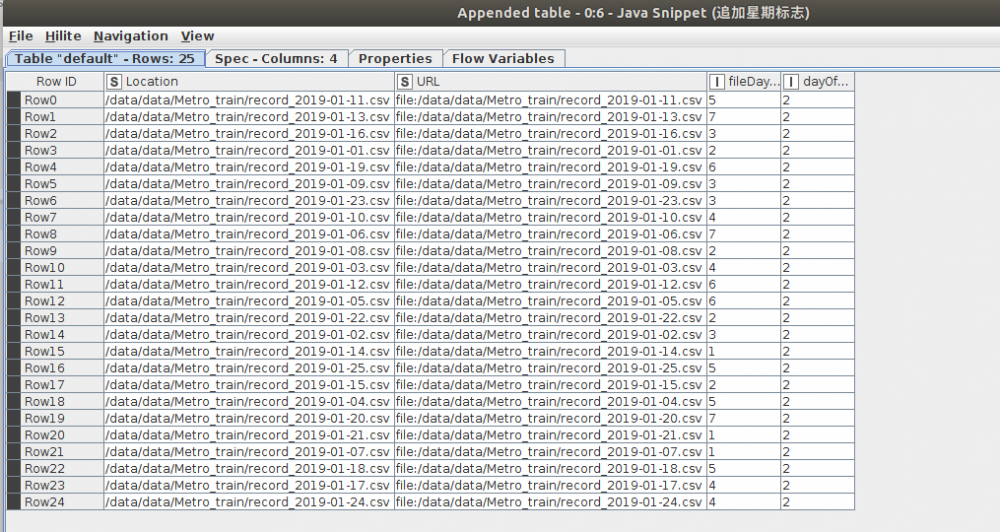Screen dimensions: 1000x532
Task: Click URL cell file:/data/data/Metro_train/record_2019-01-08.csv
Action: coord(551,251)
